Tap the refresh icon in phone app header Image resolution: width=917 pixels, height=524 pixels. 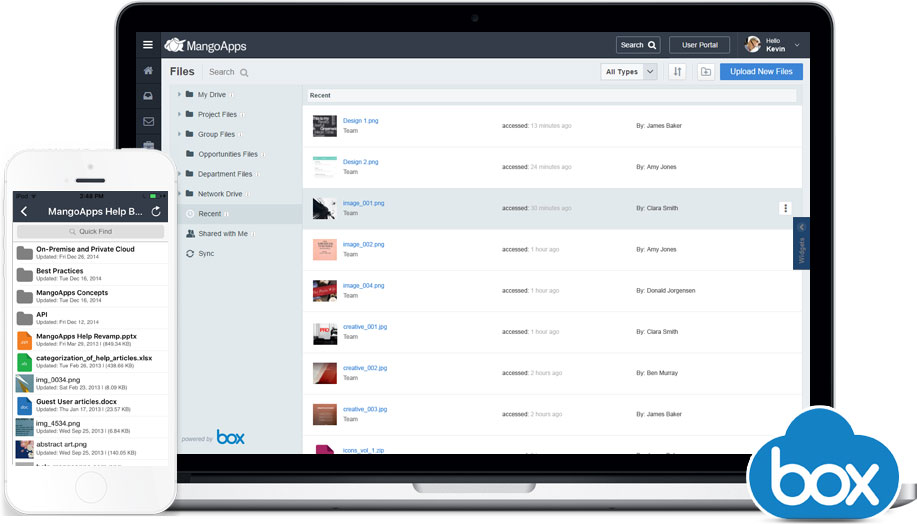pyautogui.click(x=156, y=211)
